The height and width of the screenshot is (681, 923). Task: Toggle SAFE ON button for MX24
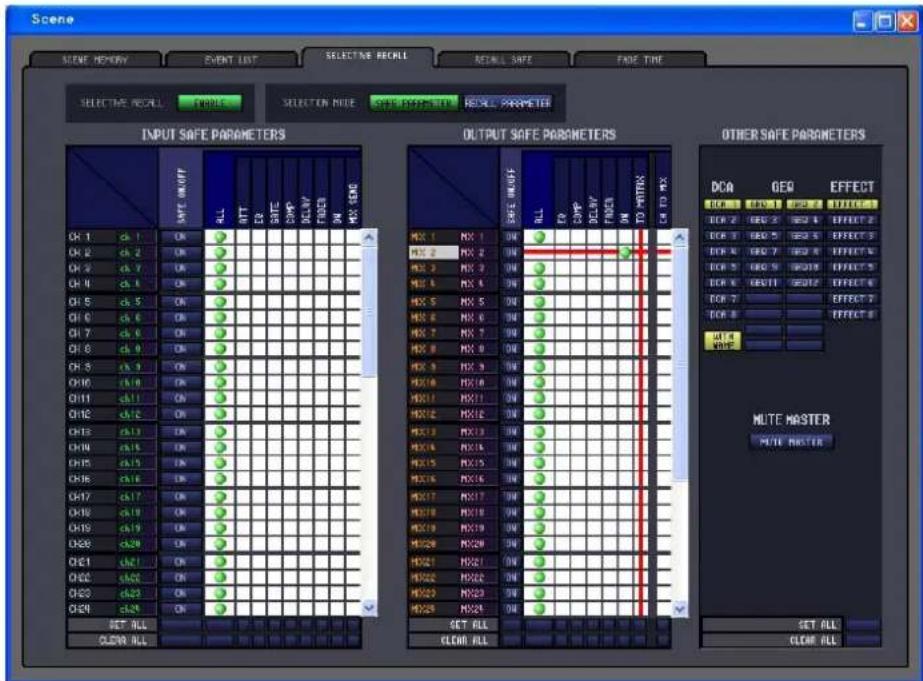(511, 609)
